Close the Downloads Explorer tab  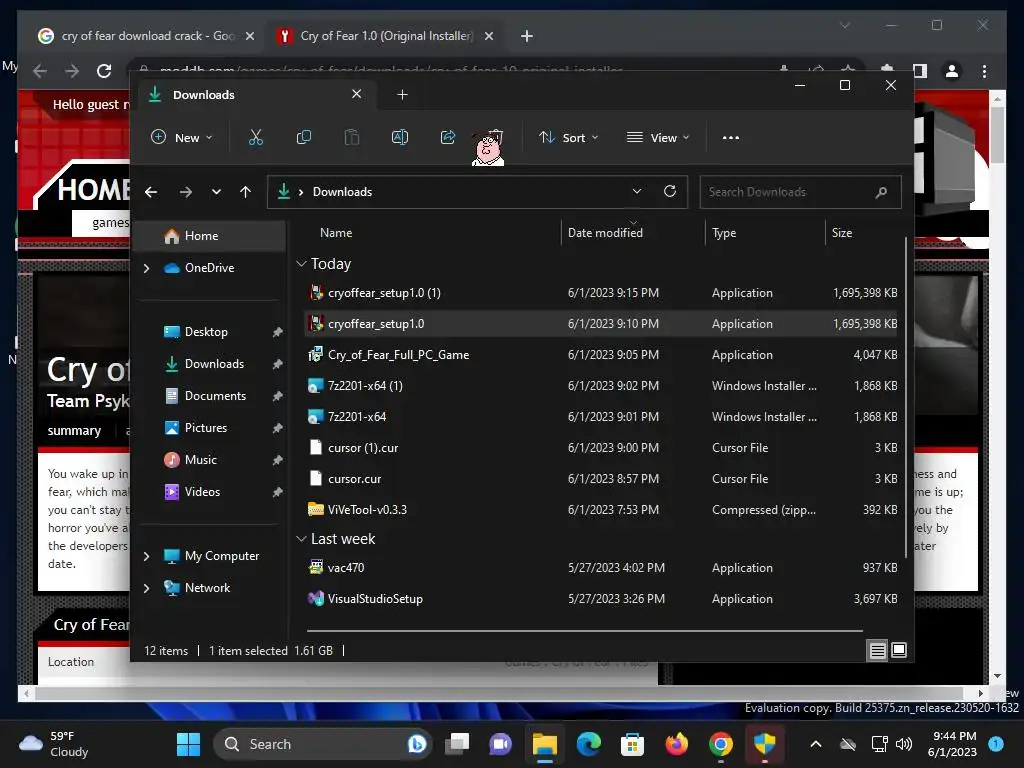pyautogui.click(x=357, y=94)
